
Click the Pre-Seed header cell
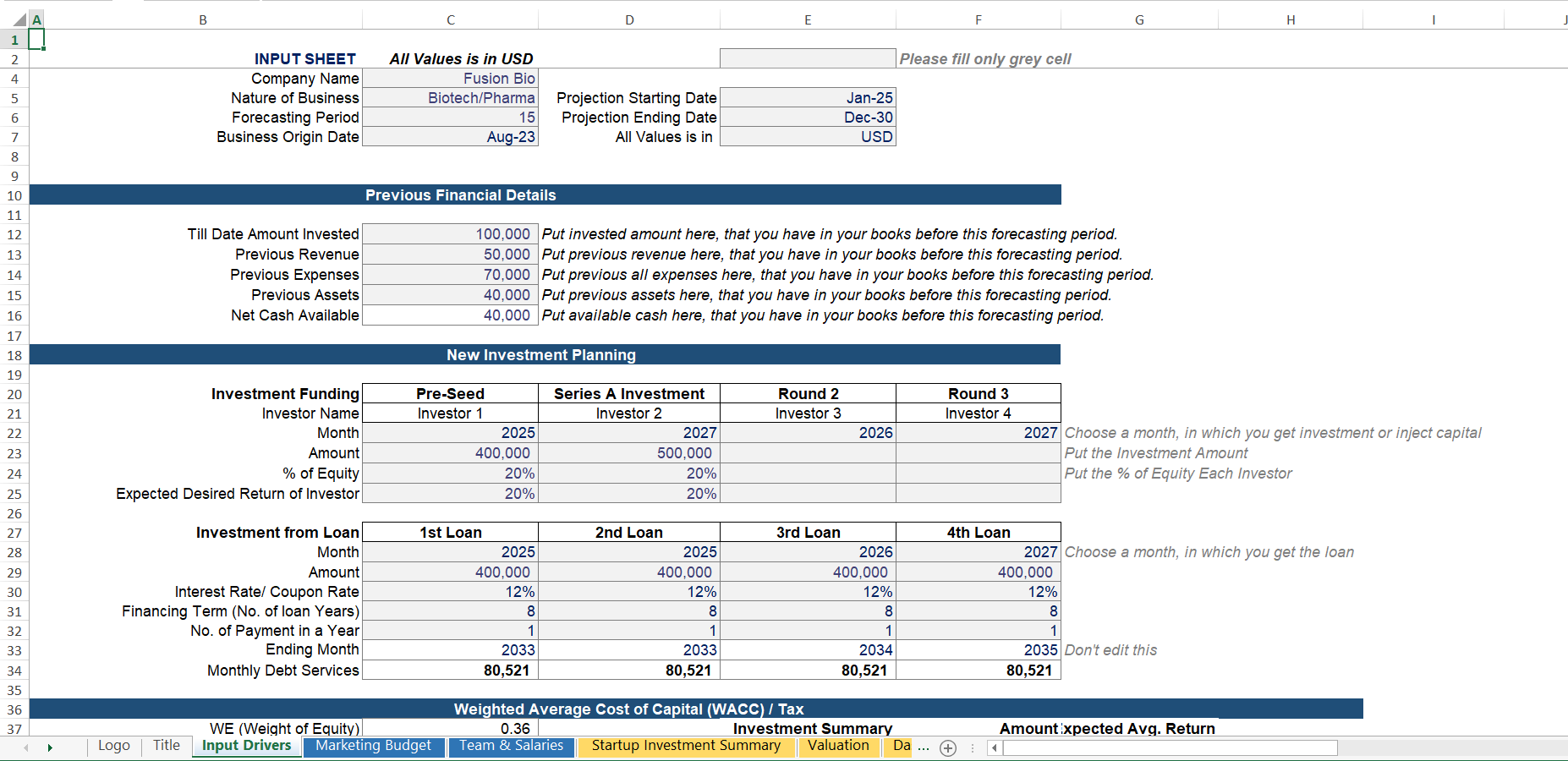point(451,394)
